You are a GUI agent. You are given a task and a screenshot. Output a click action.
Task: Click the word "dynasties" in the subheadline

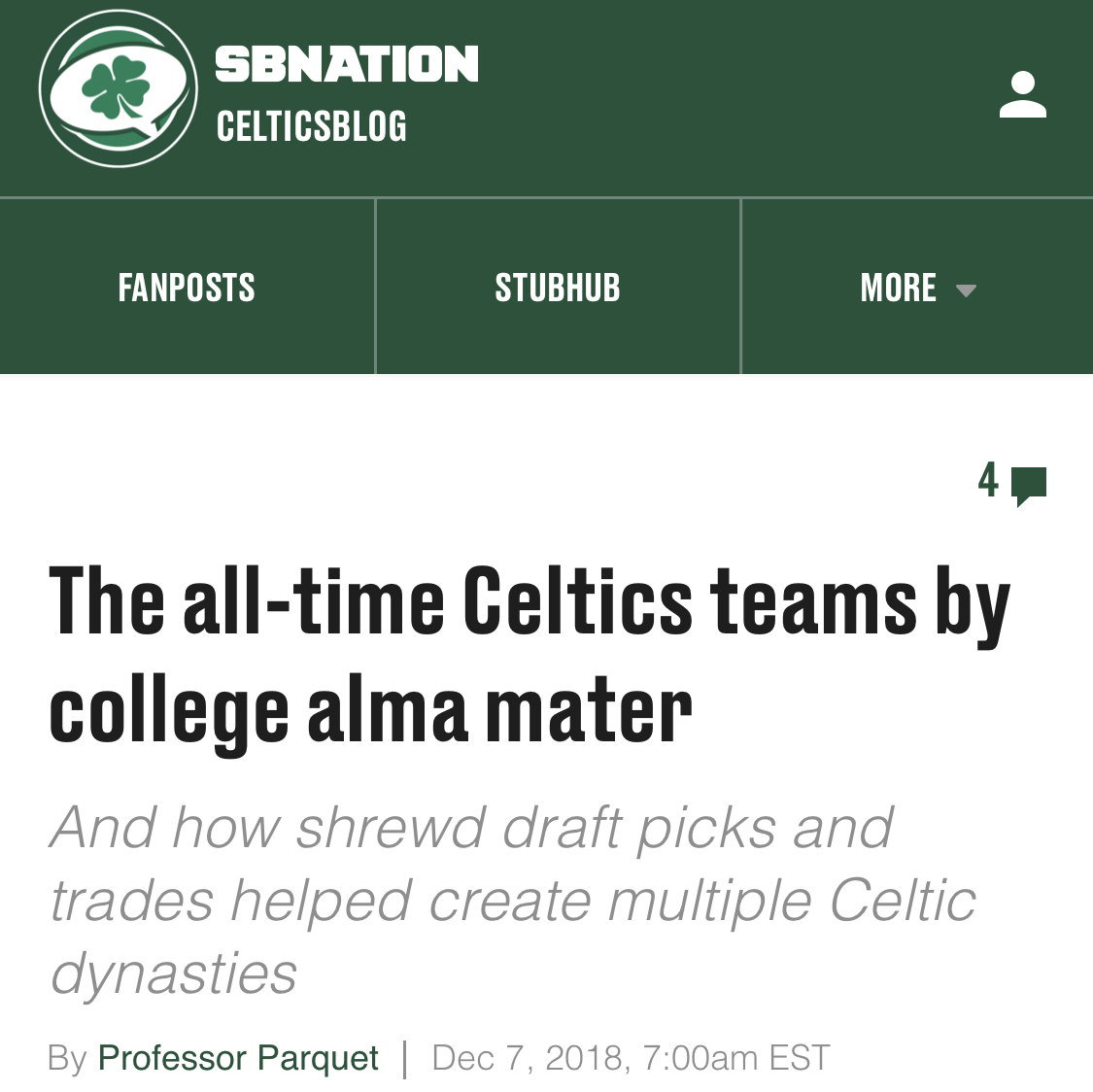click(174, 973)
